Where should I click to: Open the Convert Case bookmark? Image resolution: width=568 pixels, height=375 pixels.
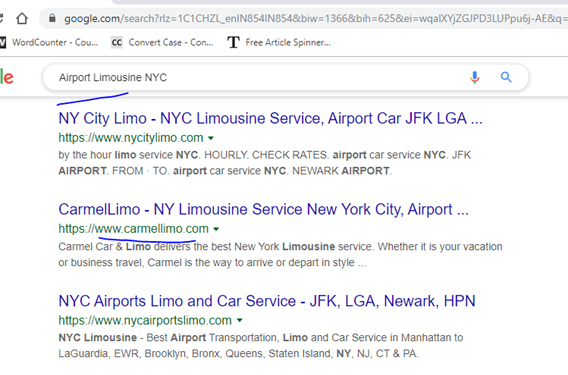click(162, 42)
